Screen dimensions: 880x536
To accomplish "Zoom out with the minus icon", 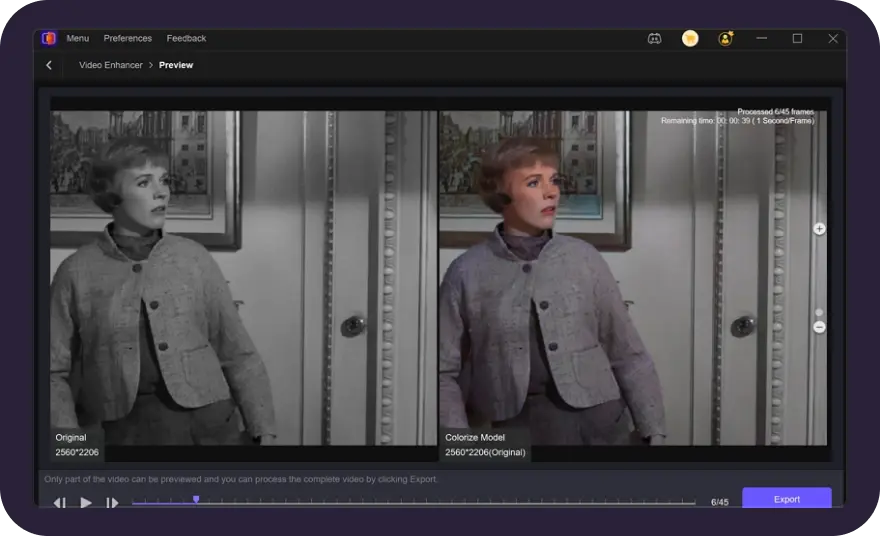I will [x=819, y=327].
